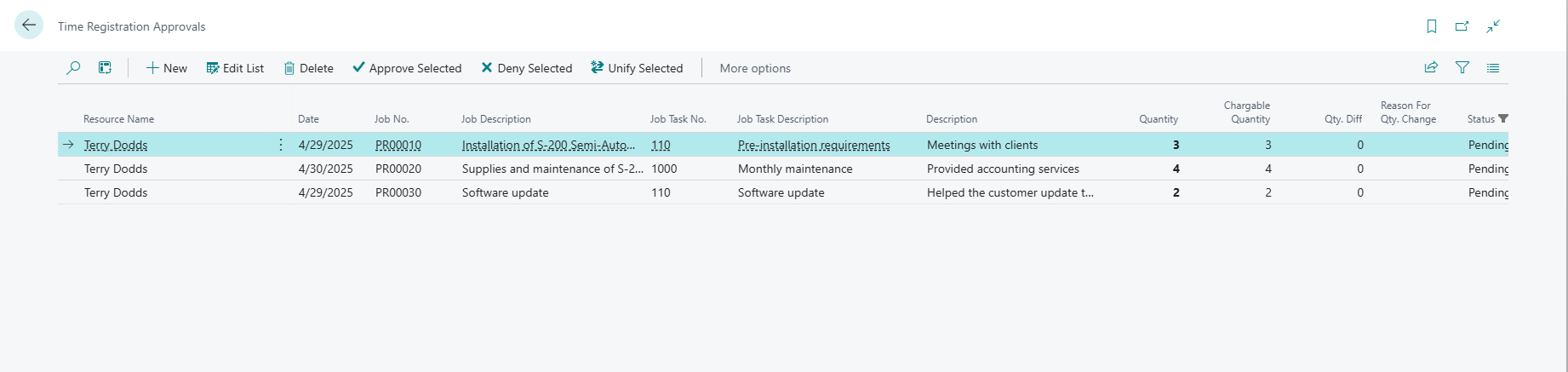
Task: Expand the More options menu
Action: (755, 68)
